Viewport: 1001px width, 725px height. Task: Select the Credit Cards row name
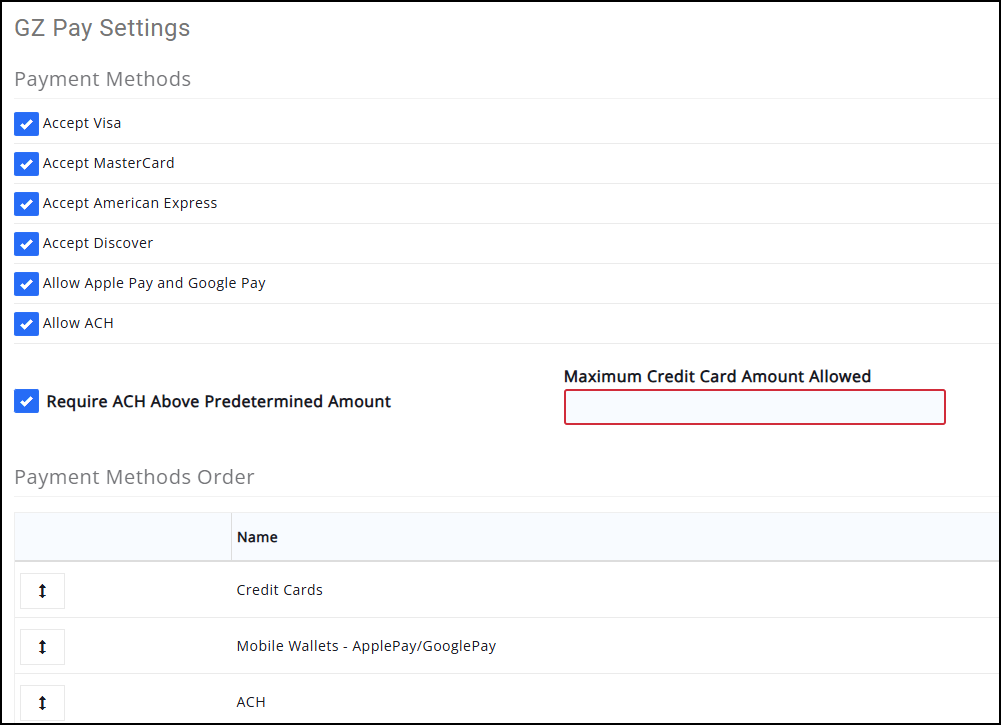tap(279, 590)
